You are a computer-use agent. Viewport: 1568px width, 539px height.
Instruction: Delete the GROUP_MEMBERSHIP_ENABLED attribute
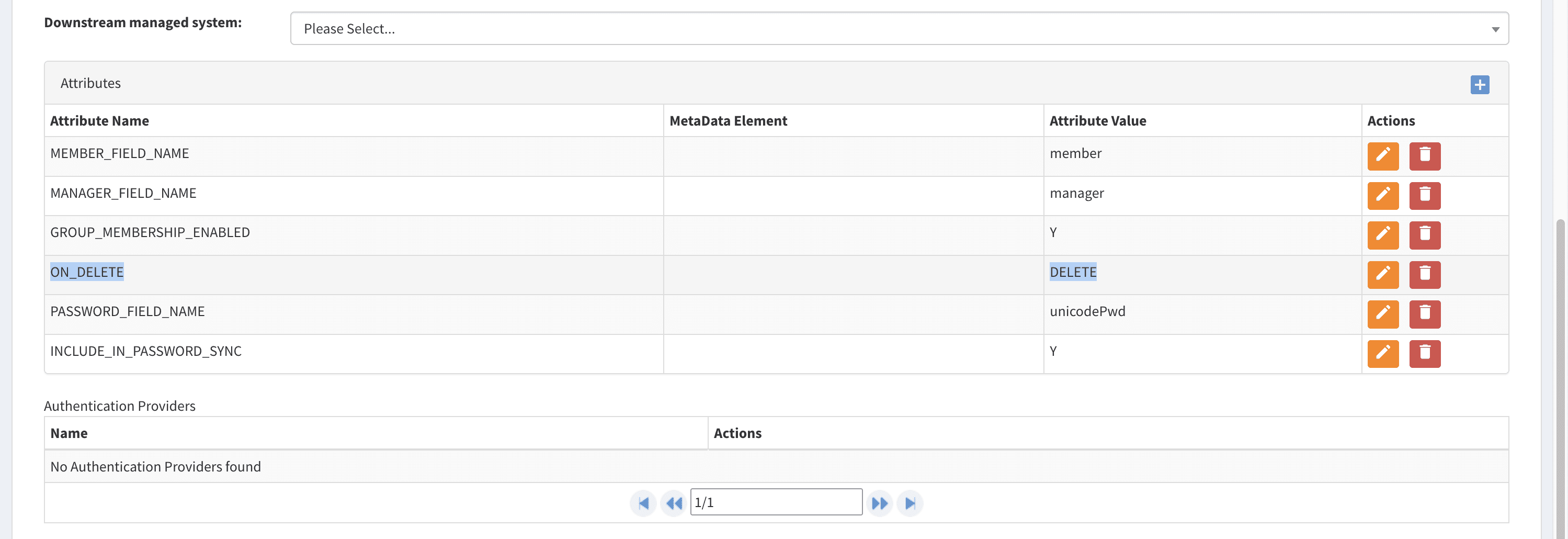point(1424,235)
